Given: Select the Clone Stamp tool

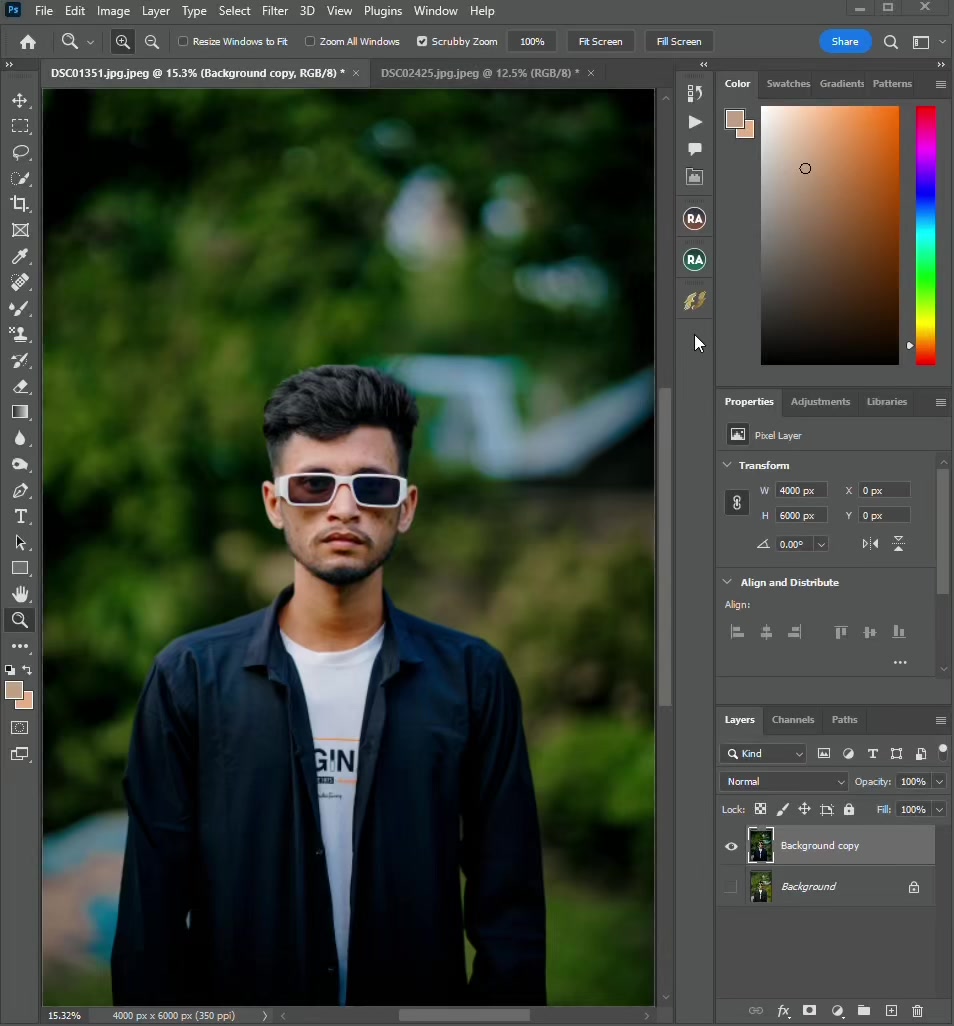Looking at the screenshot, I should coord(20,334).
